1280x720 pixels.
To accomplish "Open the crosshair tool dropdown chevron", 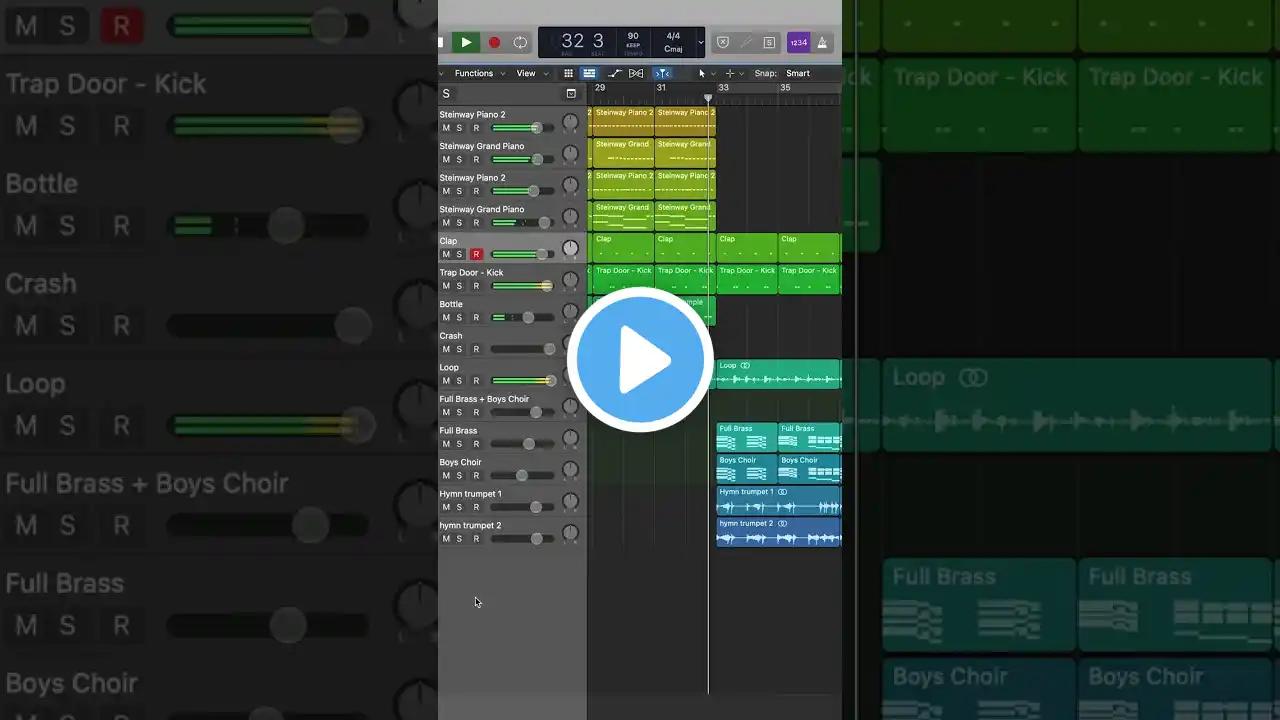I will coord(741,74).
